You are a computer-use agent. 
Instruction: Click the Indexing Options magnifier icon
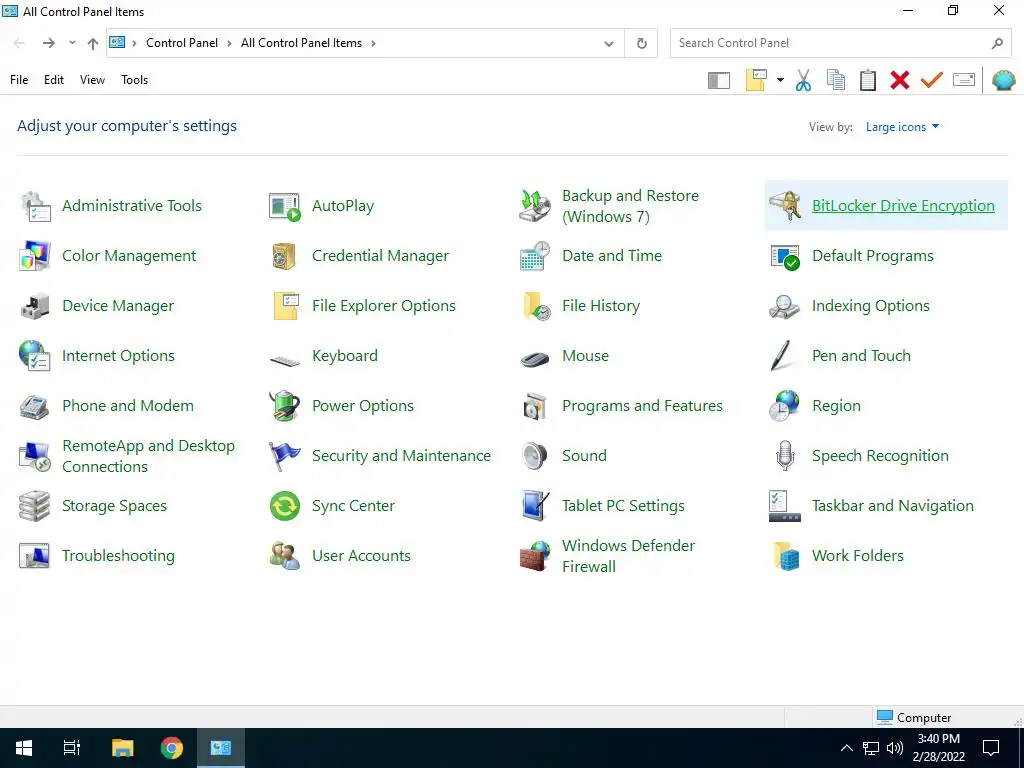[x=785, y=306]
